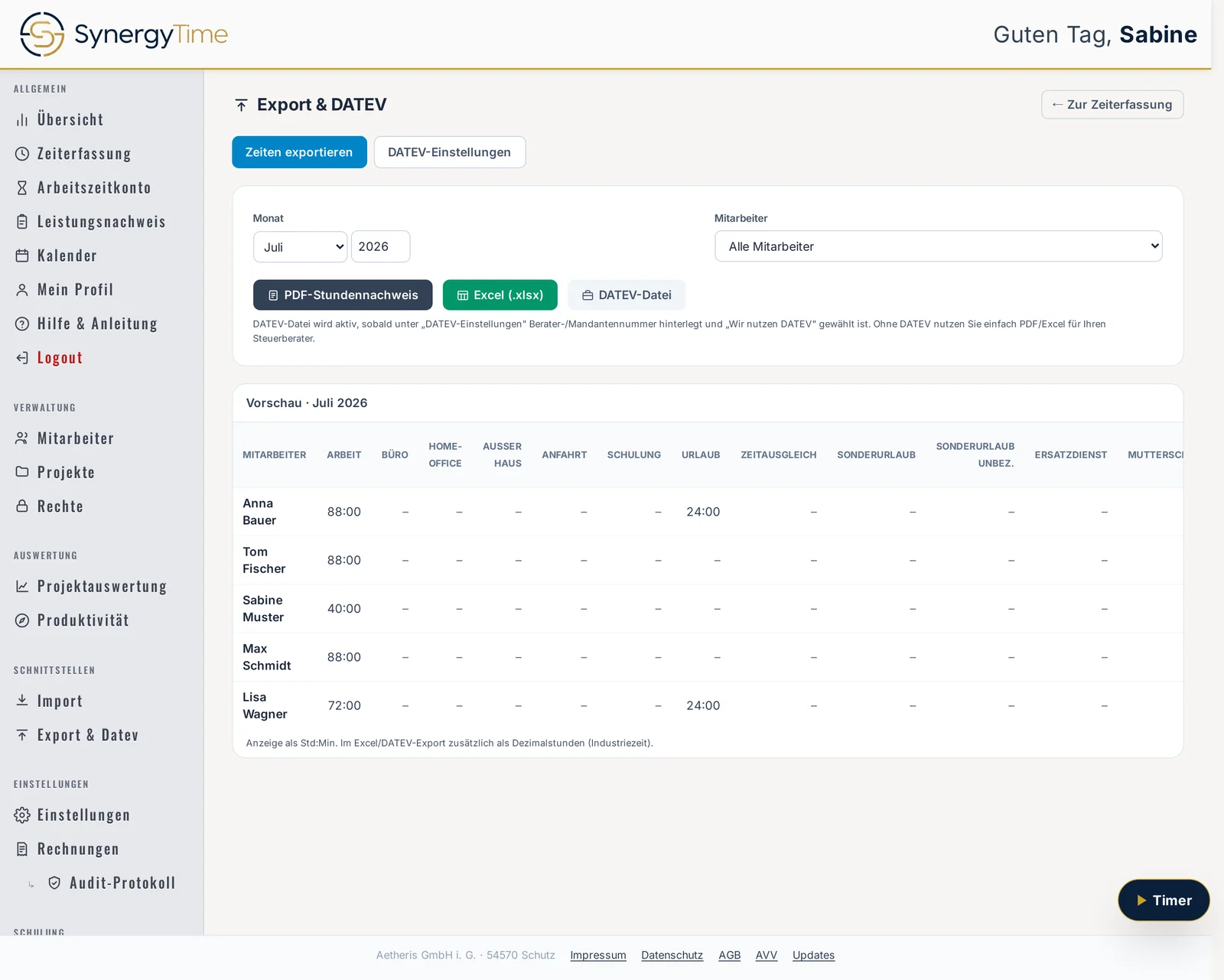Click the Zeiterfassung clock icon
This screenshot has width=1224, height=980.
[x=22, y=154]
